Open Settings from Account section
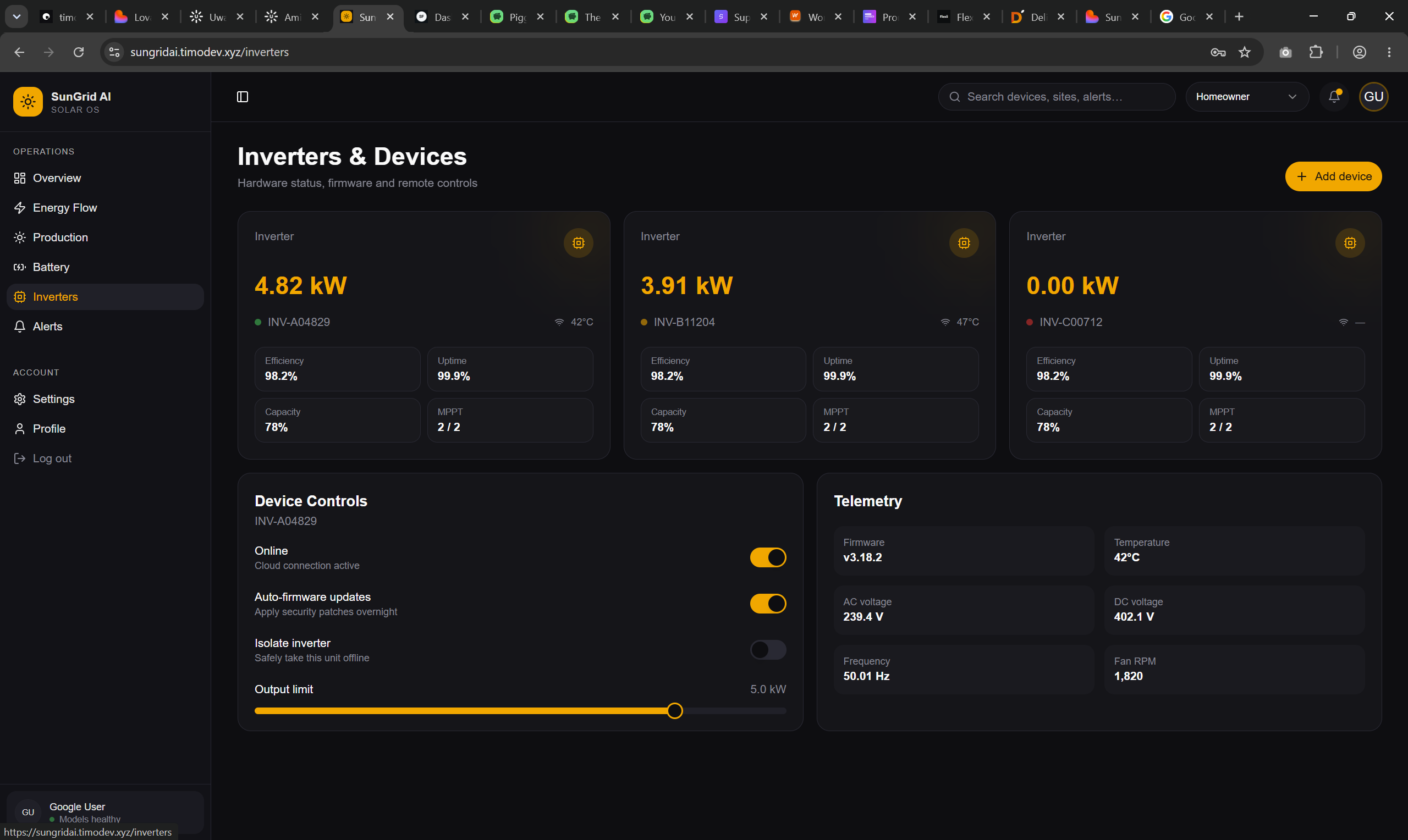The image size is (1408, 840). [105, 399]
